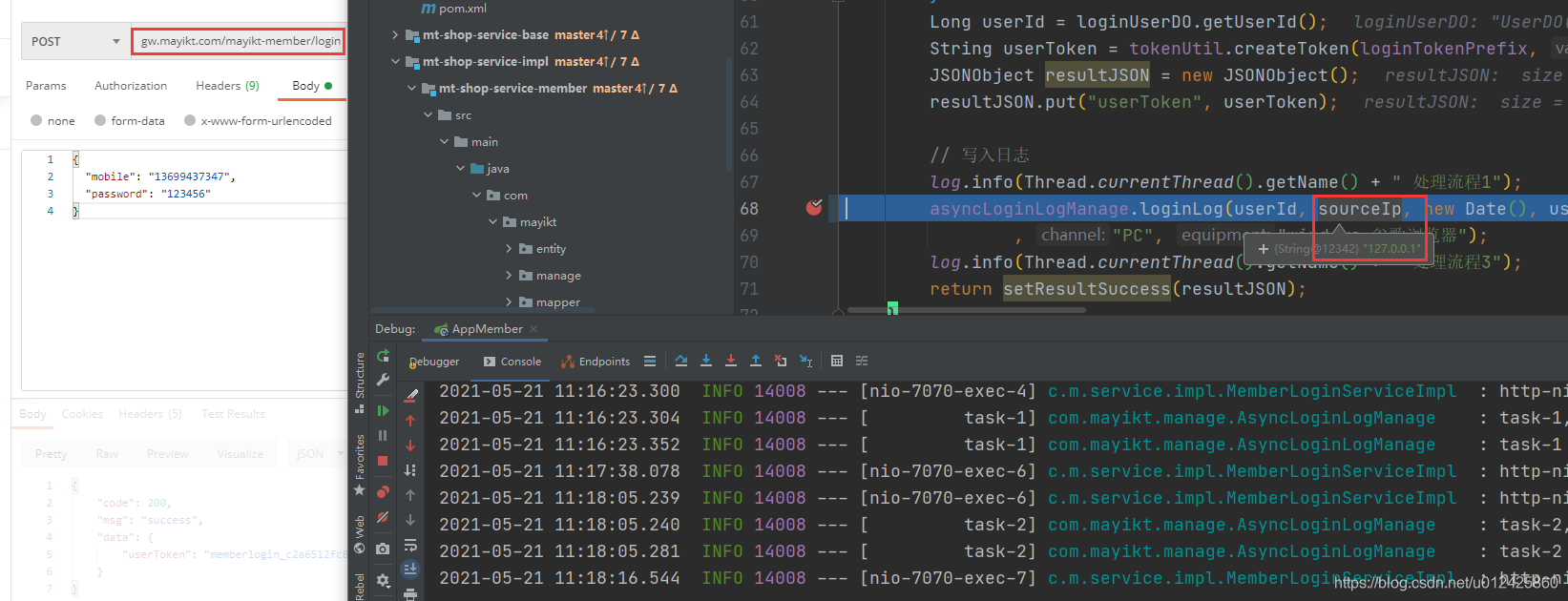Click the print console icon
Screen dimensions: 1568x601
410,593
